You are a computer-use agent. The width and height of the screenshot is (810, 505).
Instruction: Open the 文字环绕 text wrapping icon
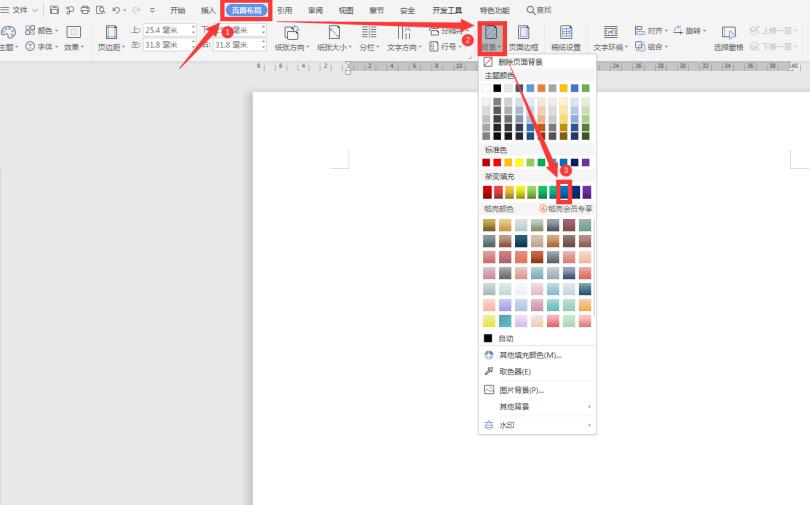(x=611, y=38)
